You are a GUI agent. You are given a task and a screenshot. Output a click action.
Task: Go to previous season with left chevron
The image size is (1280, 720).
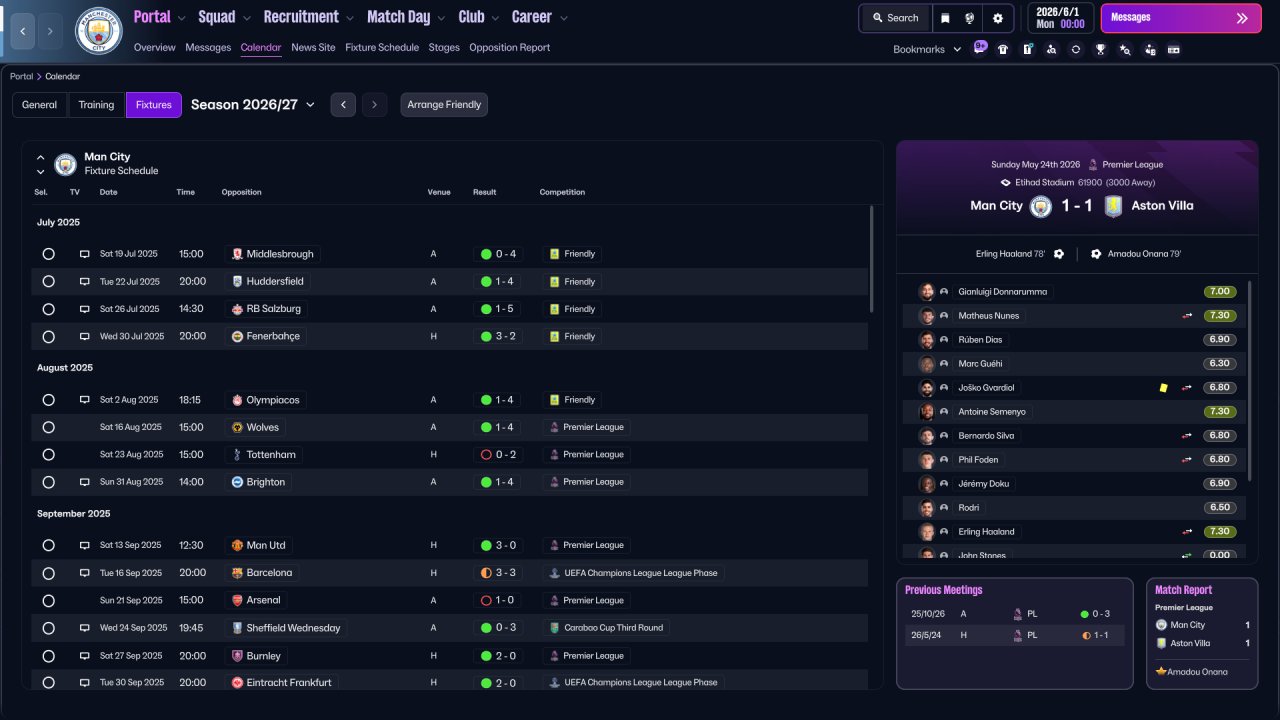[343, 105]
